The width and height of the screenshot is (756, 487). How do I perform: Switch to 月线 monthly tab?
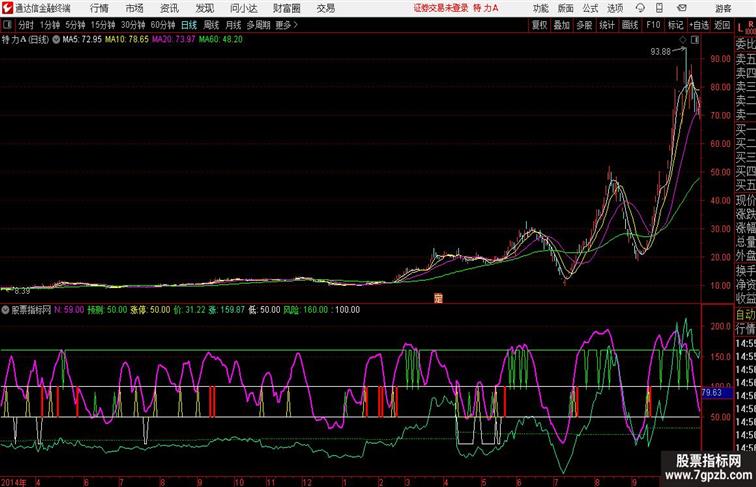(x=233, y=25)
